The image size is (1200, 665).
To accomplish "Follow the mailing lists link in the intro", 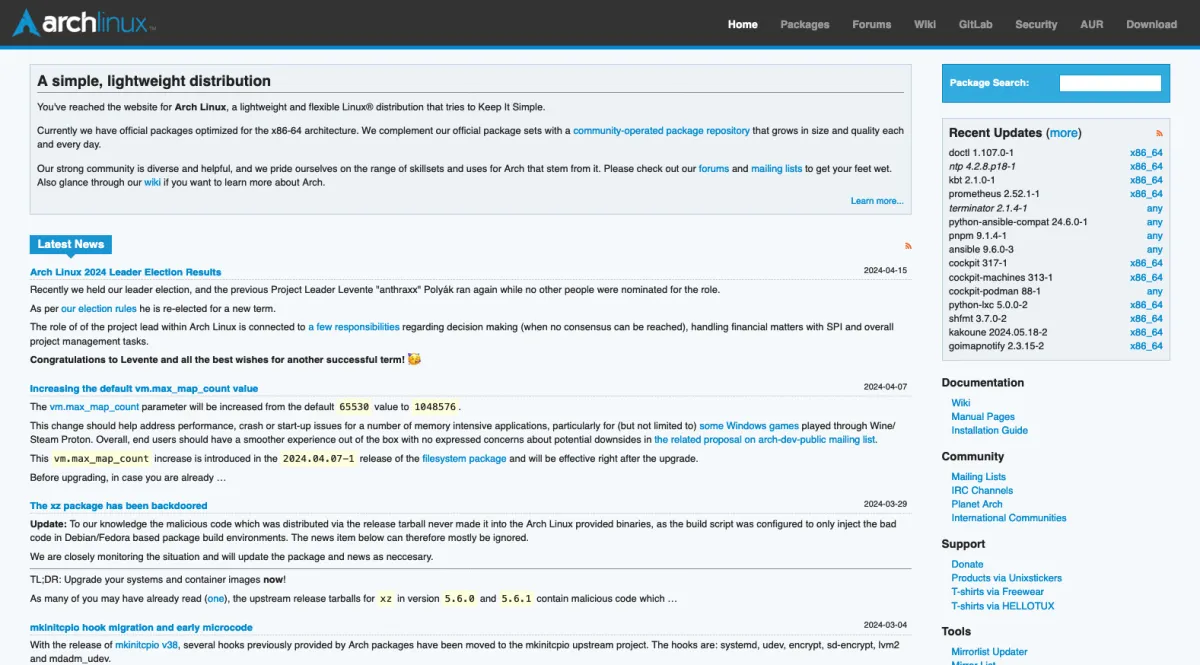I will click(776, 169).
